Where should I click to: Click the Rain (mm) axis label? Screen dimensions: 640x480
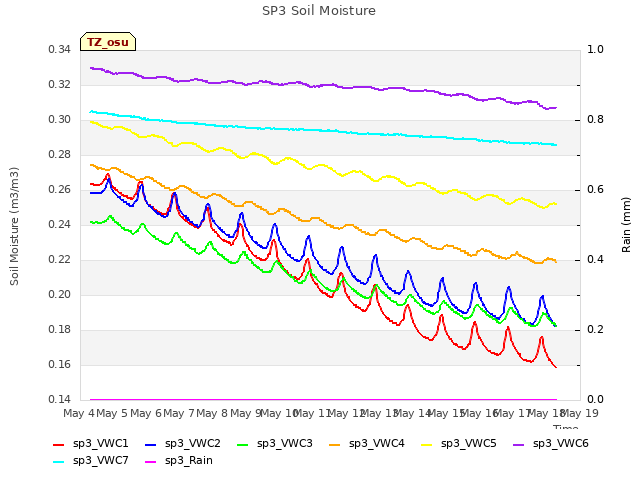pos(626,225)
